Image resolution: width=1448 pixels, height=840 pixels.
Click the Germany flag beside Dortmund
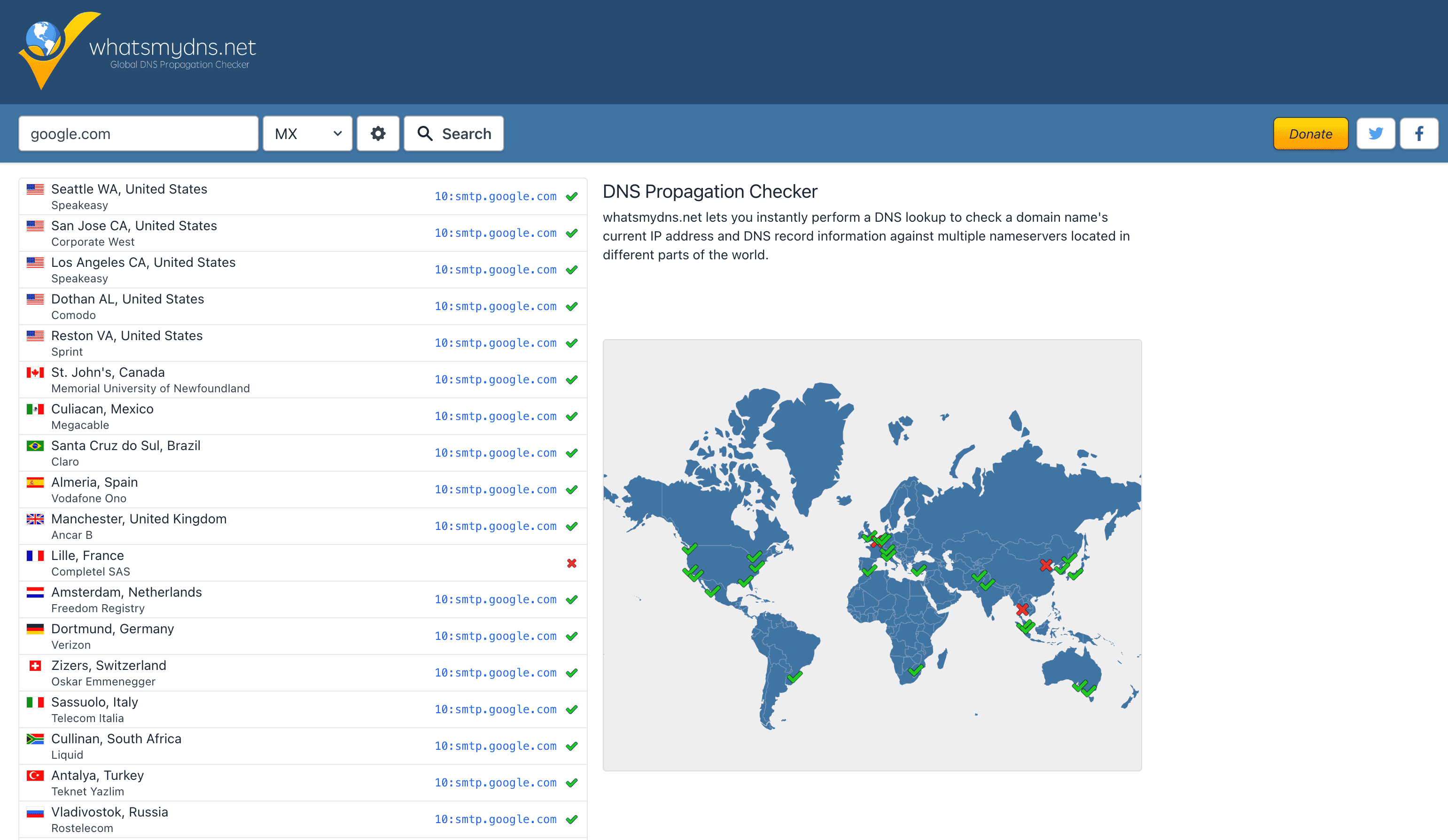(35, 629)
